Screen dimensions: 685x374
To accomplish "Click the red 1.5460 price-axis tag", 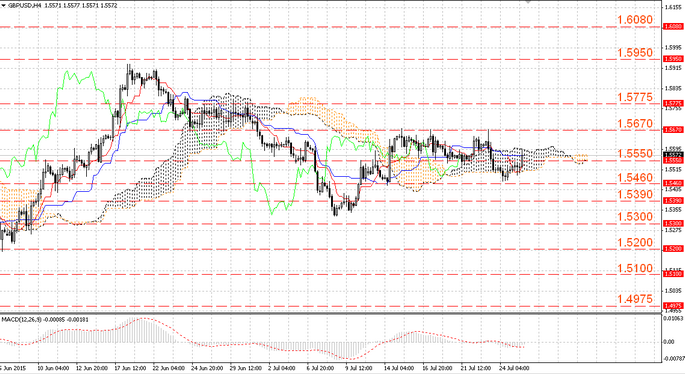I will [673, 183].
